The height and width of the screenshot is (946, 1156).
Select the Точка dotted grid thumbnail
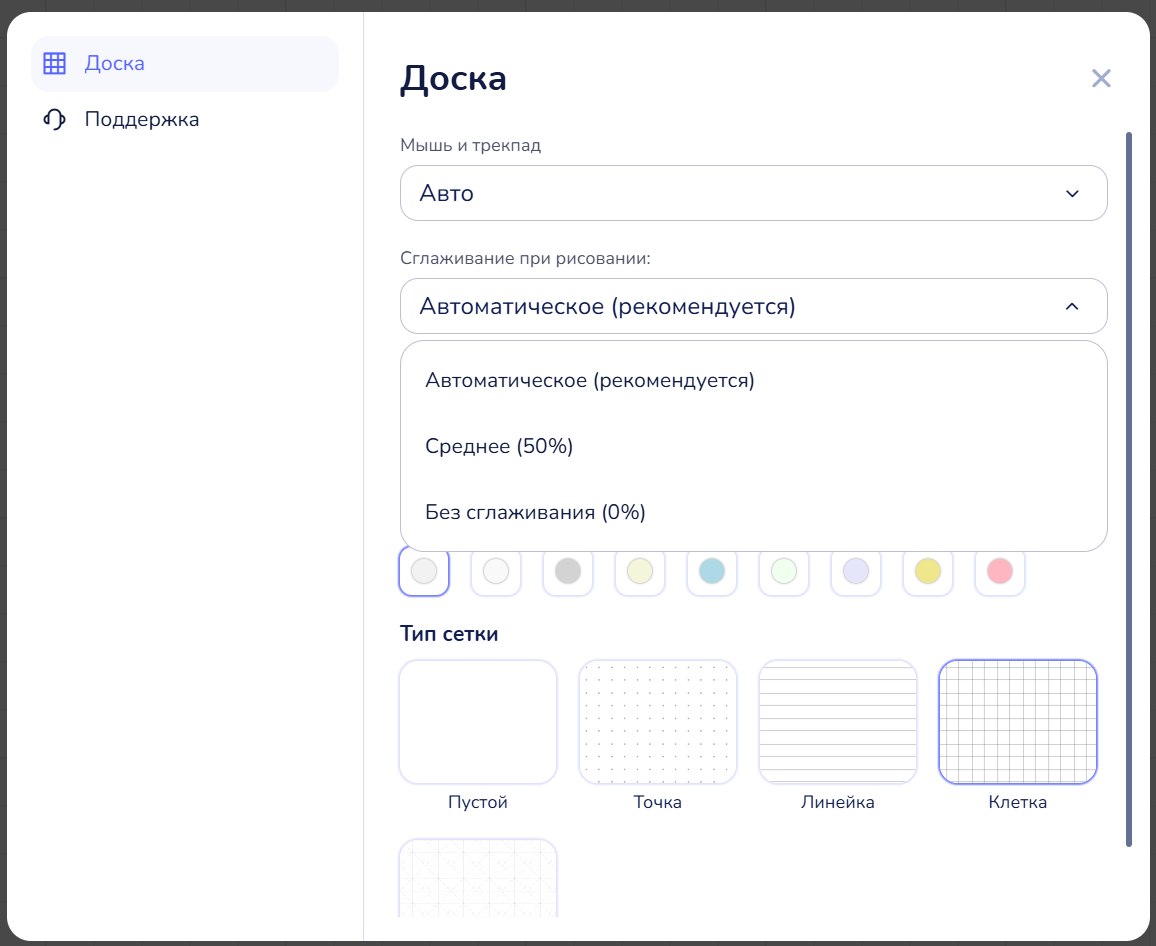pos(658,722)
